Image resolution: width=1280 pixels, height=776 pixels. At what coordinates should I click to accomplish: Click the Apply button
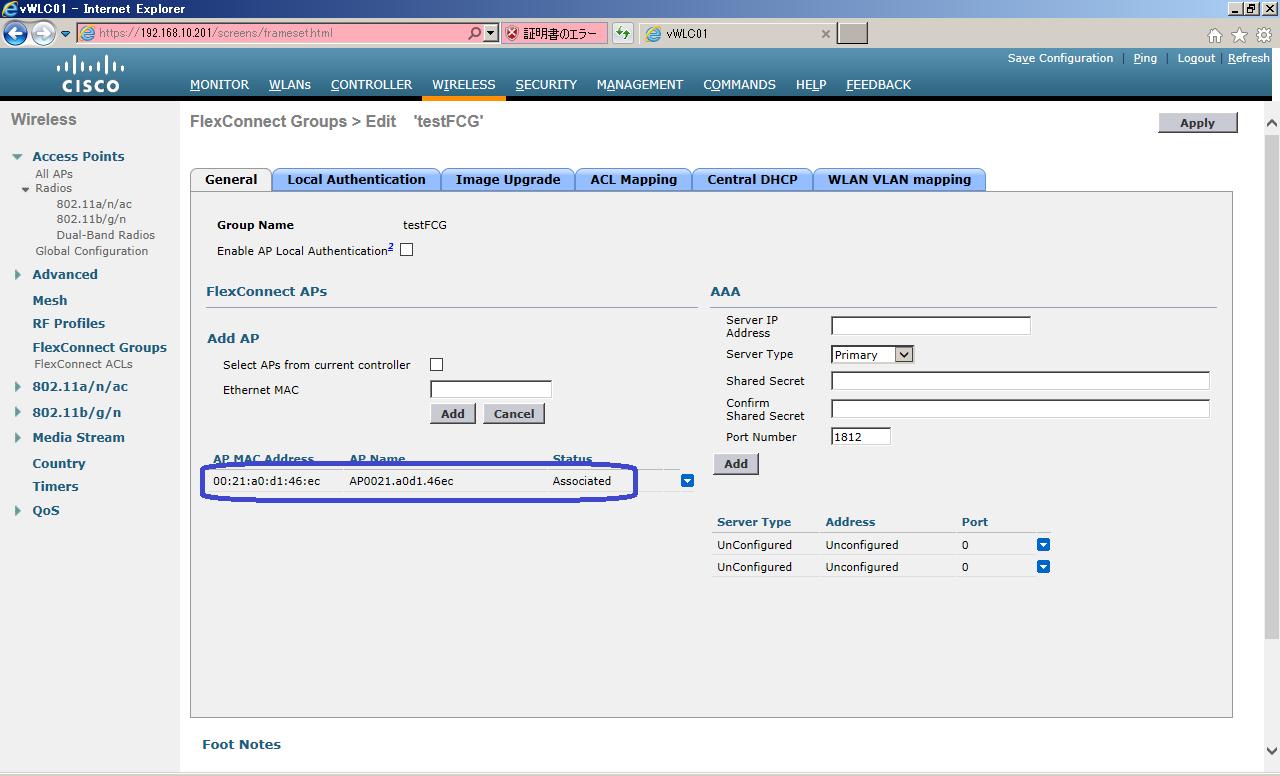tap(1197, 123)
